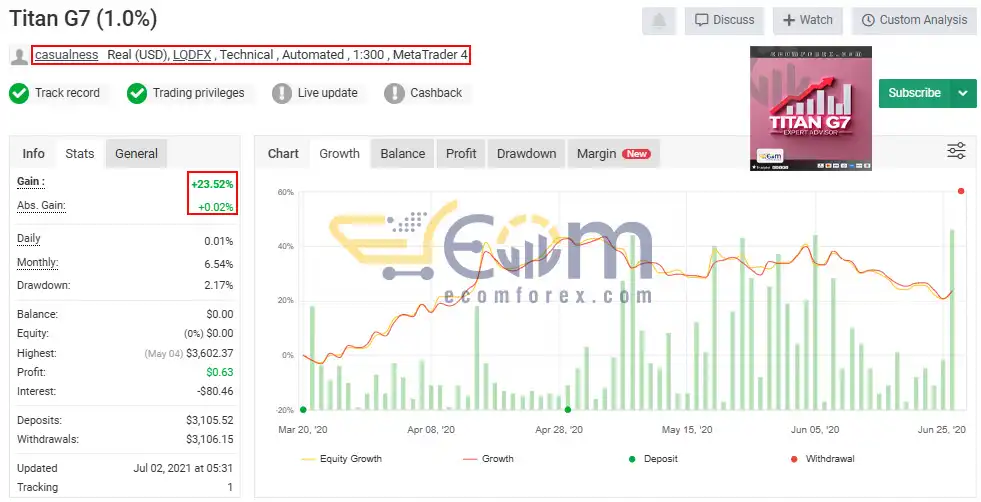Click the Abs. Gain label
Screen dimensions: 981x502
point(41,205)
